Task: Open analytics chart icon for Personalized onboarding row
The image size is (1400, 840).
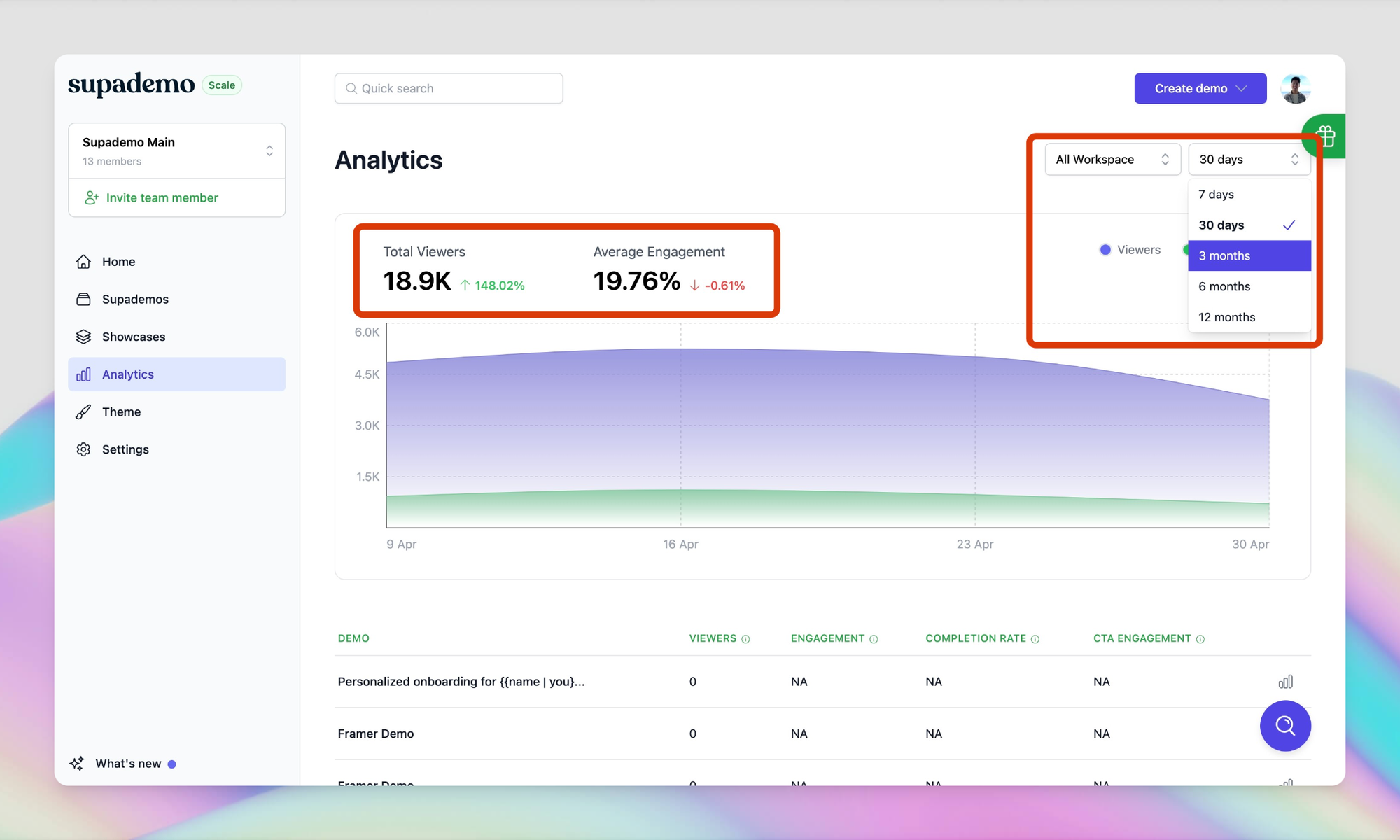Action: pos(1286,682)
